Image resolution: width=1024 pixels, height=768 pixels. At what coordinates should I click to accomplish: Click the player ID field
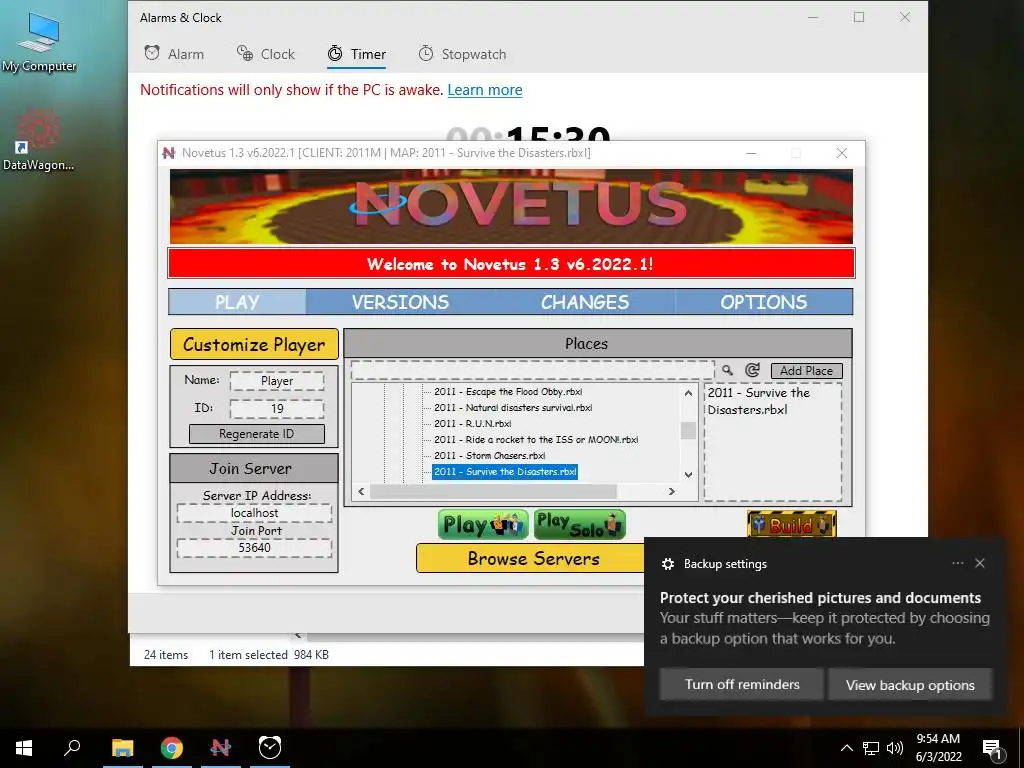277,409
